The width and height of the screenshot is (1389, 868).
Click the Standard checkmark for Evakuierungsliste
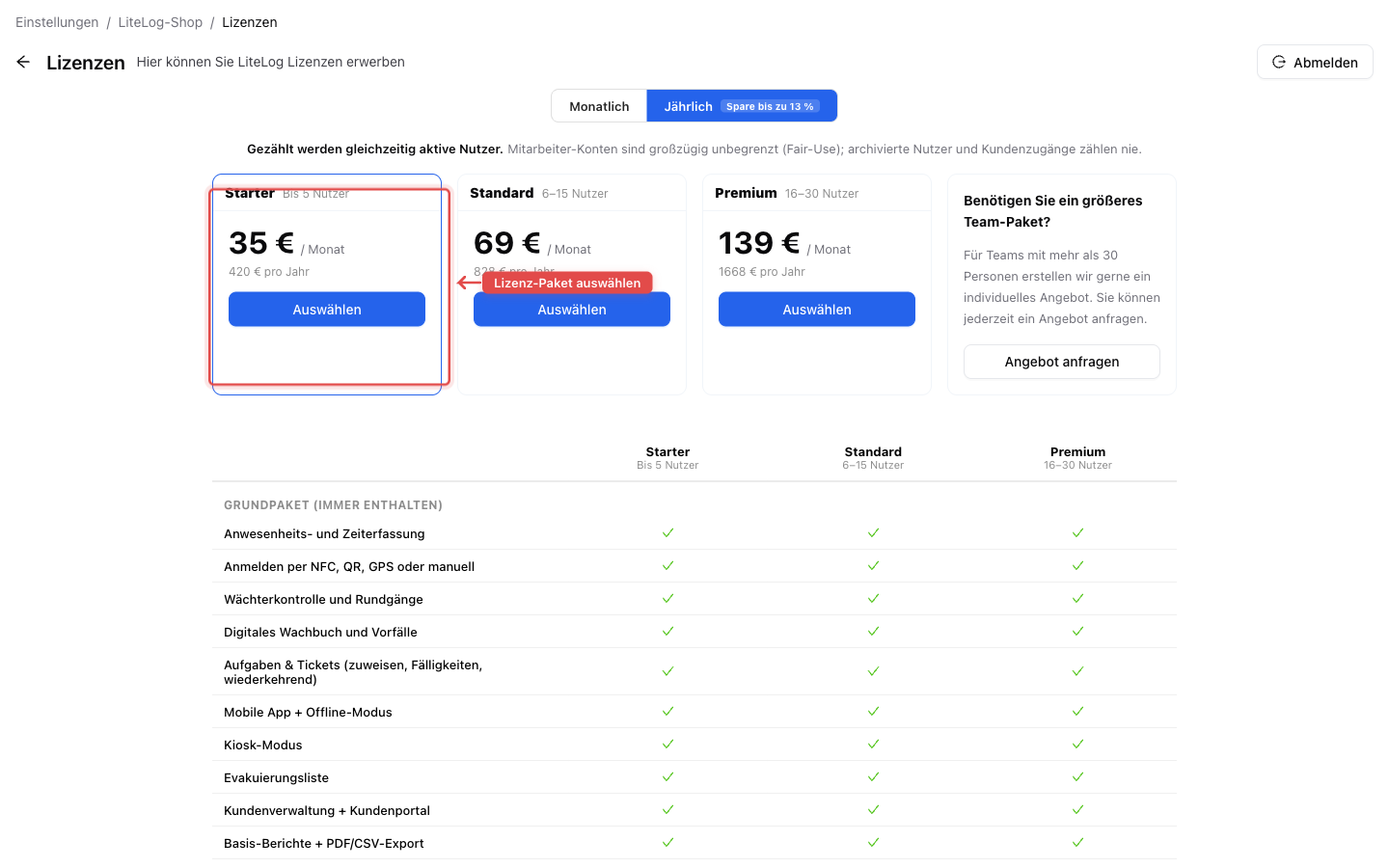(873, 777)
